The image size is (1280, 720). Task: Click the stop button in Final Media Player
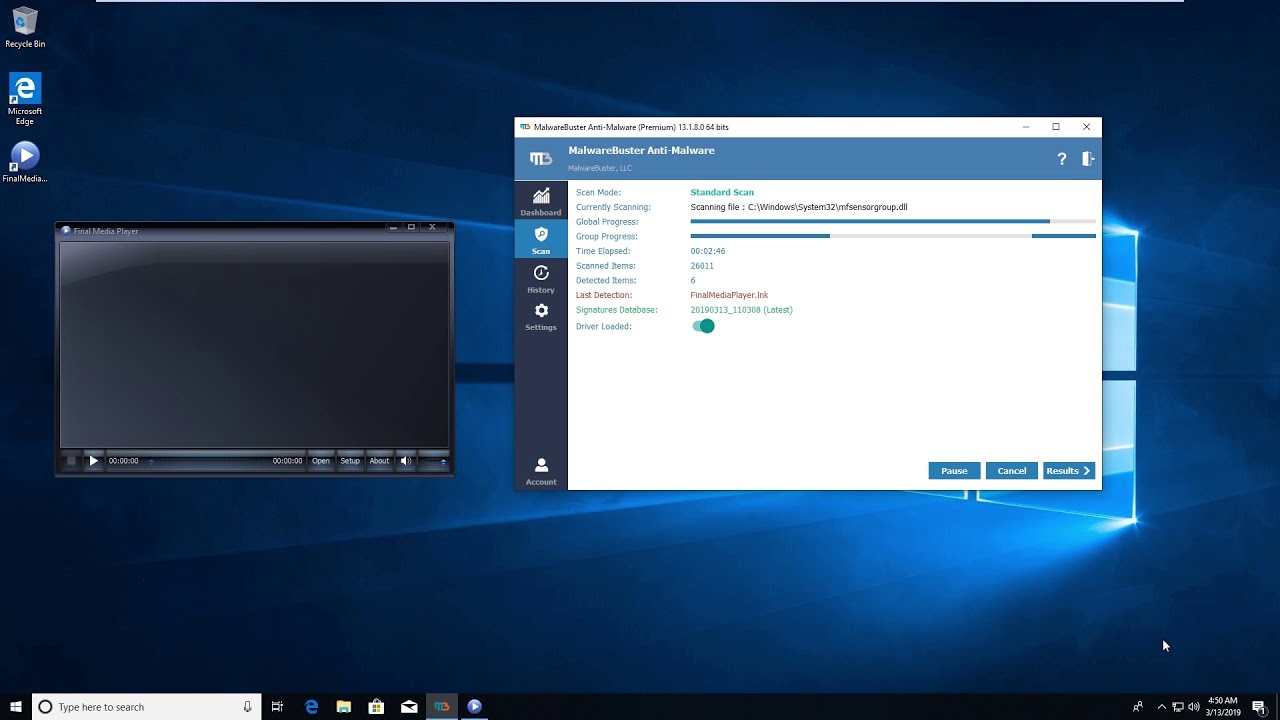click(71, 461)
